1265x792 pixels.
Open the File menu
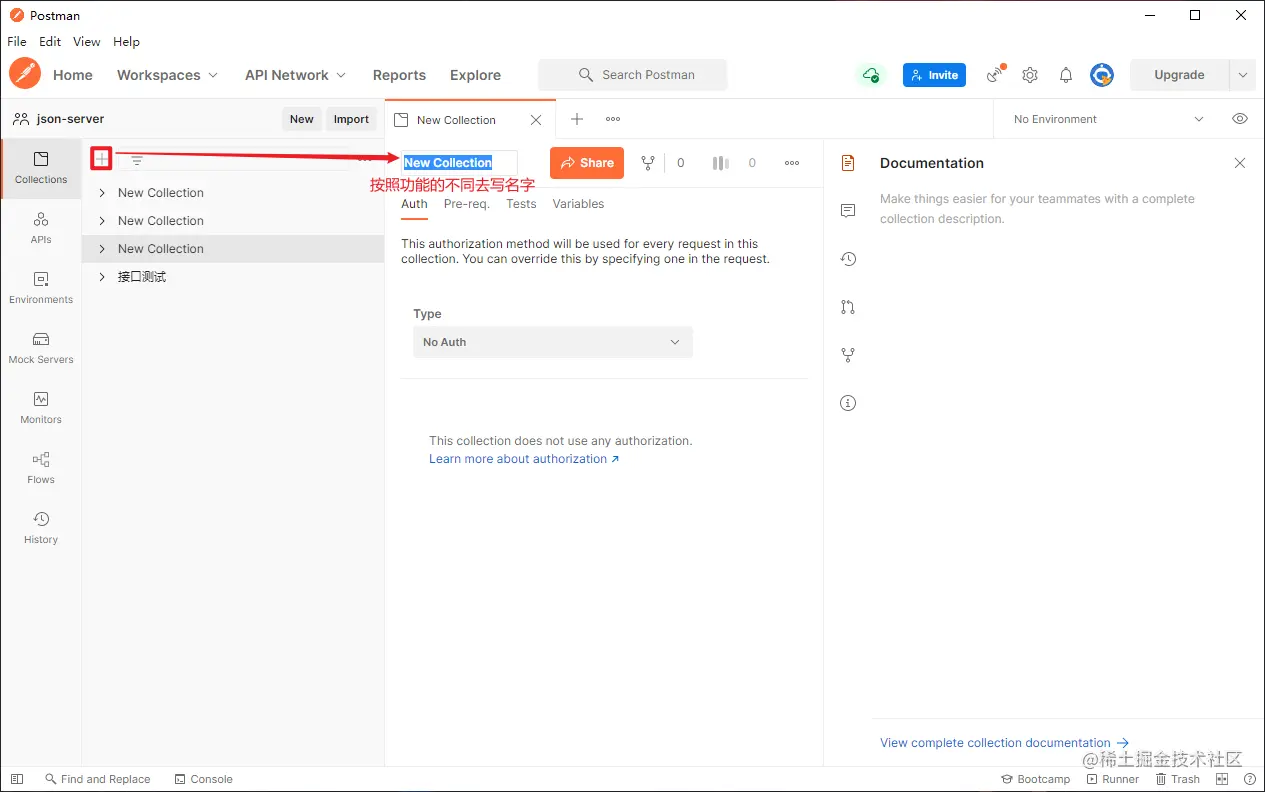17,42
